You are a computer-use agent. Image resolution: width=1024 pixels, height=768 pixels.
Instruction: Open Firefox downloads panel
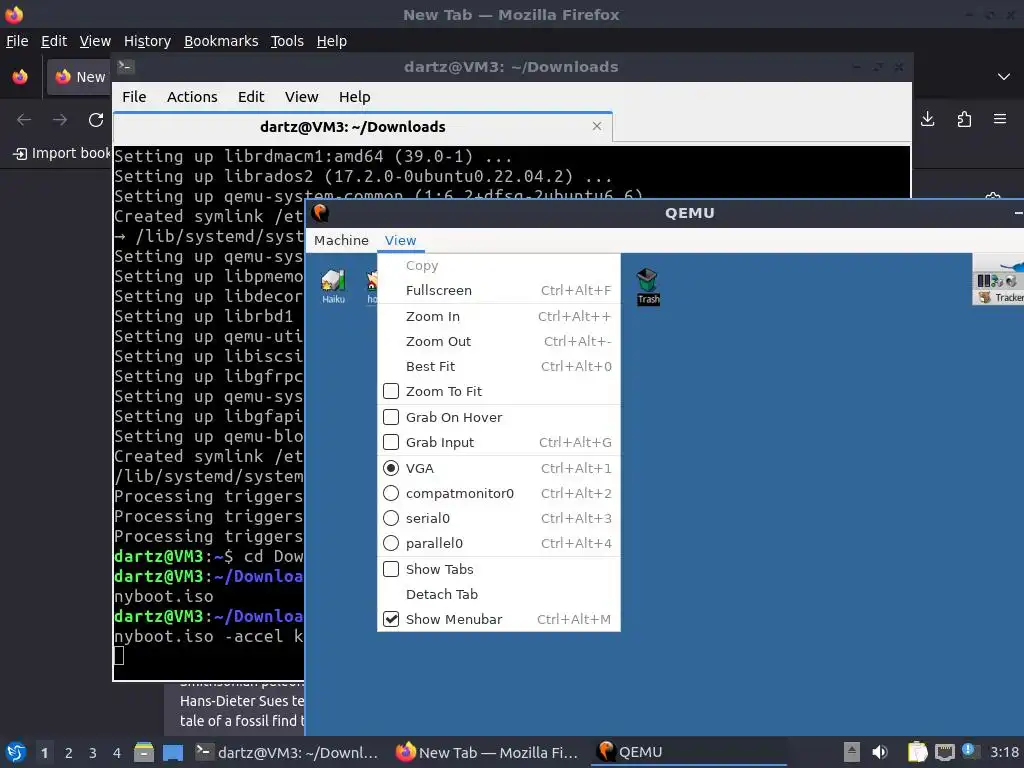(927, 119)
